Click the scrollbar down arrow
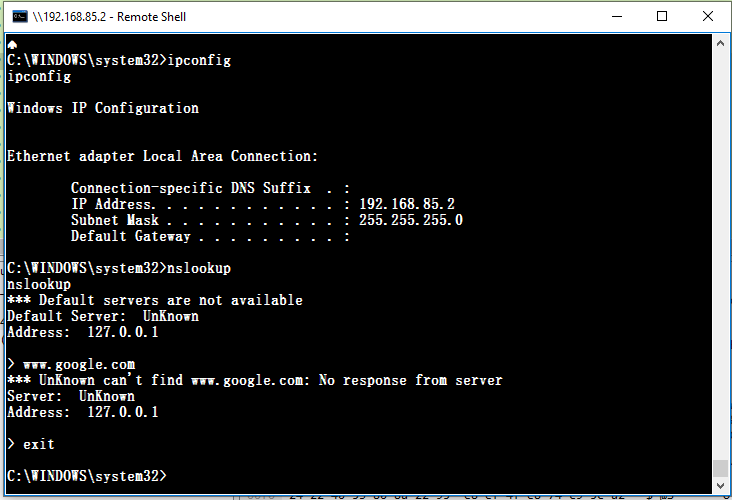This screenshot has width=732, height=500. [x=720, y=488]
